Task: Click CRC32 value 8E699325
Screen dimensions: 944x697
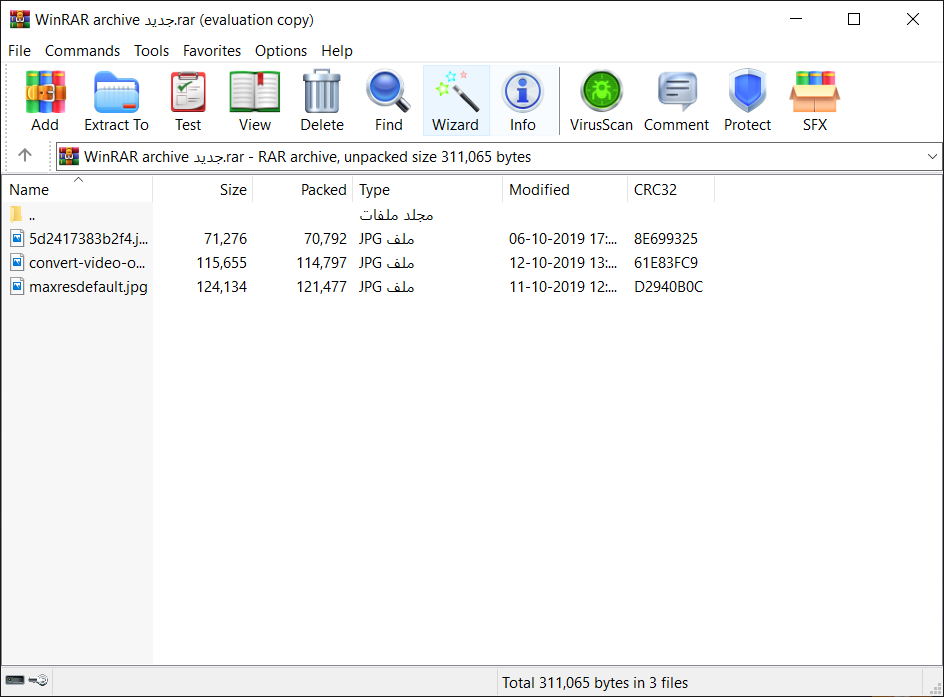Action: point(666,239)
